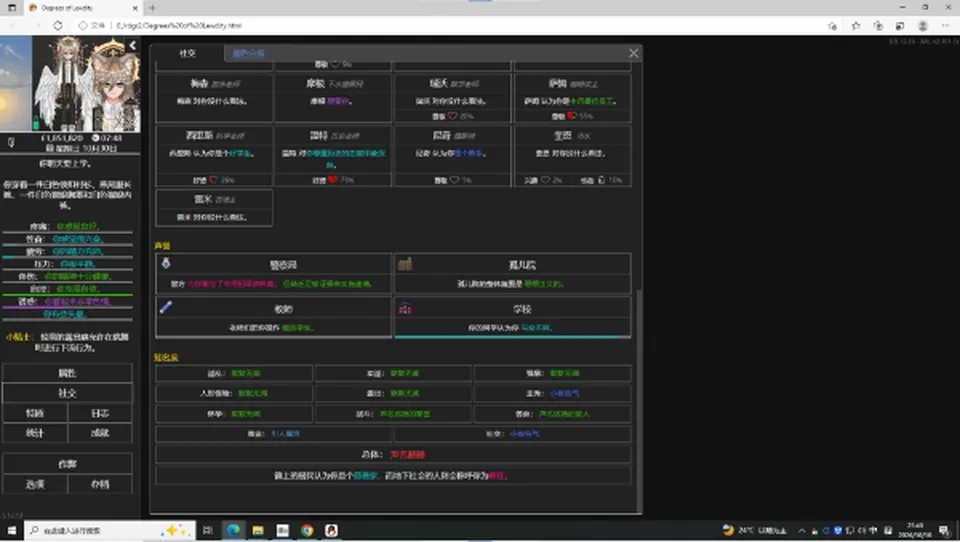Open the 特质 sidebar button
The width and height of the screenshot is (960, 542).
tap(35, 413)
